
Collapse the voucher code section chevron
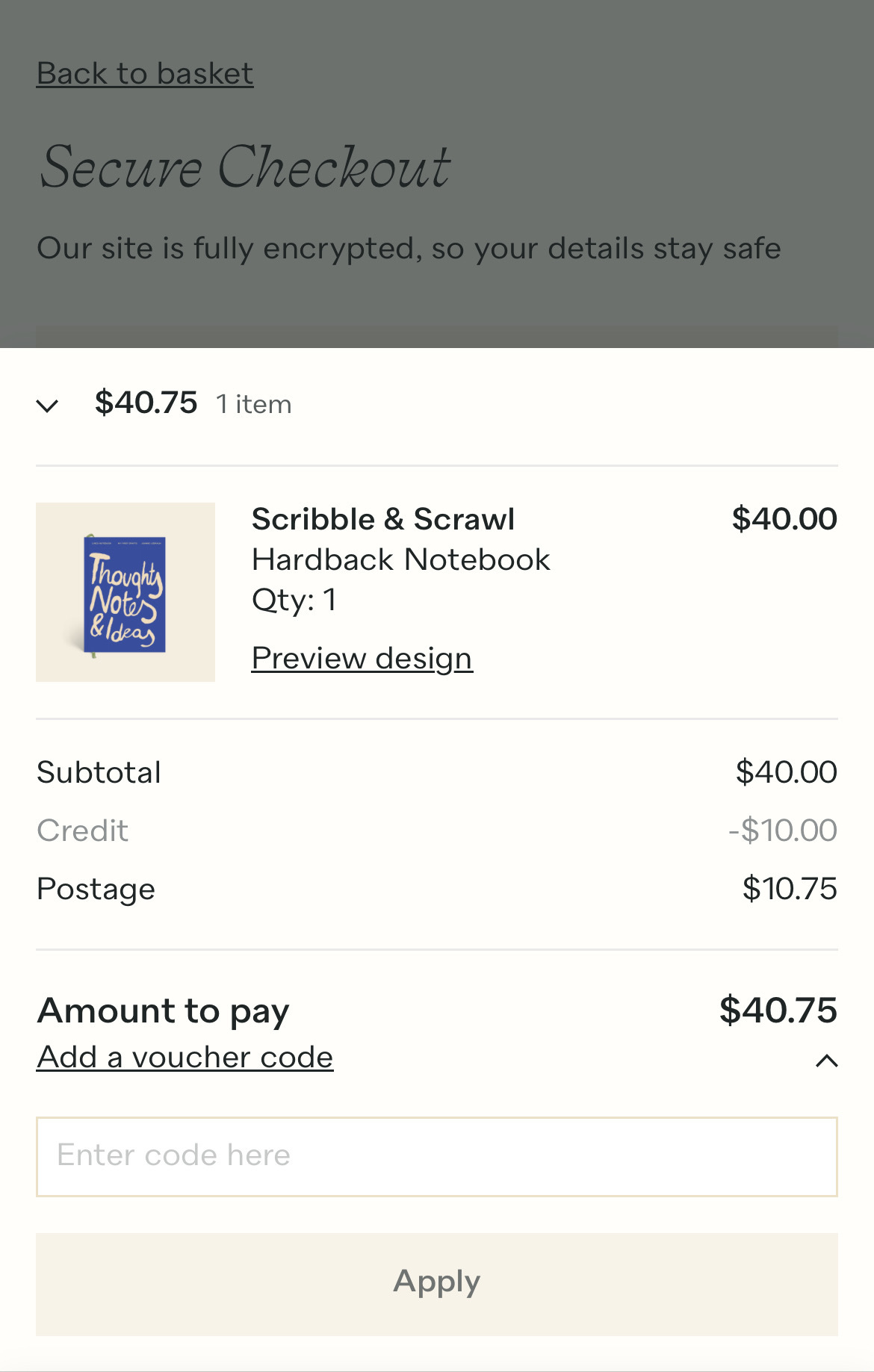(x=825, y=1060)
